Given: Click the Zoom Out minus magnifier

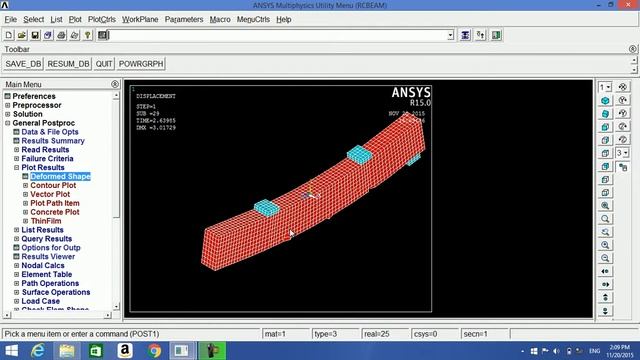Looking at the screenshot, I should point(605,258).
